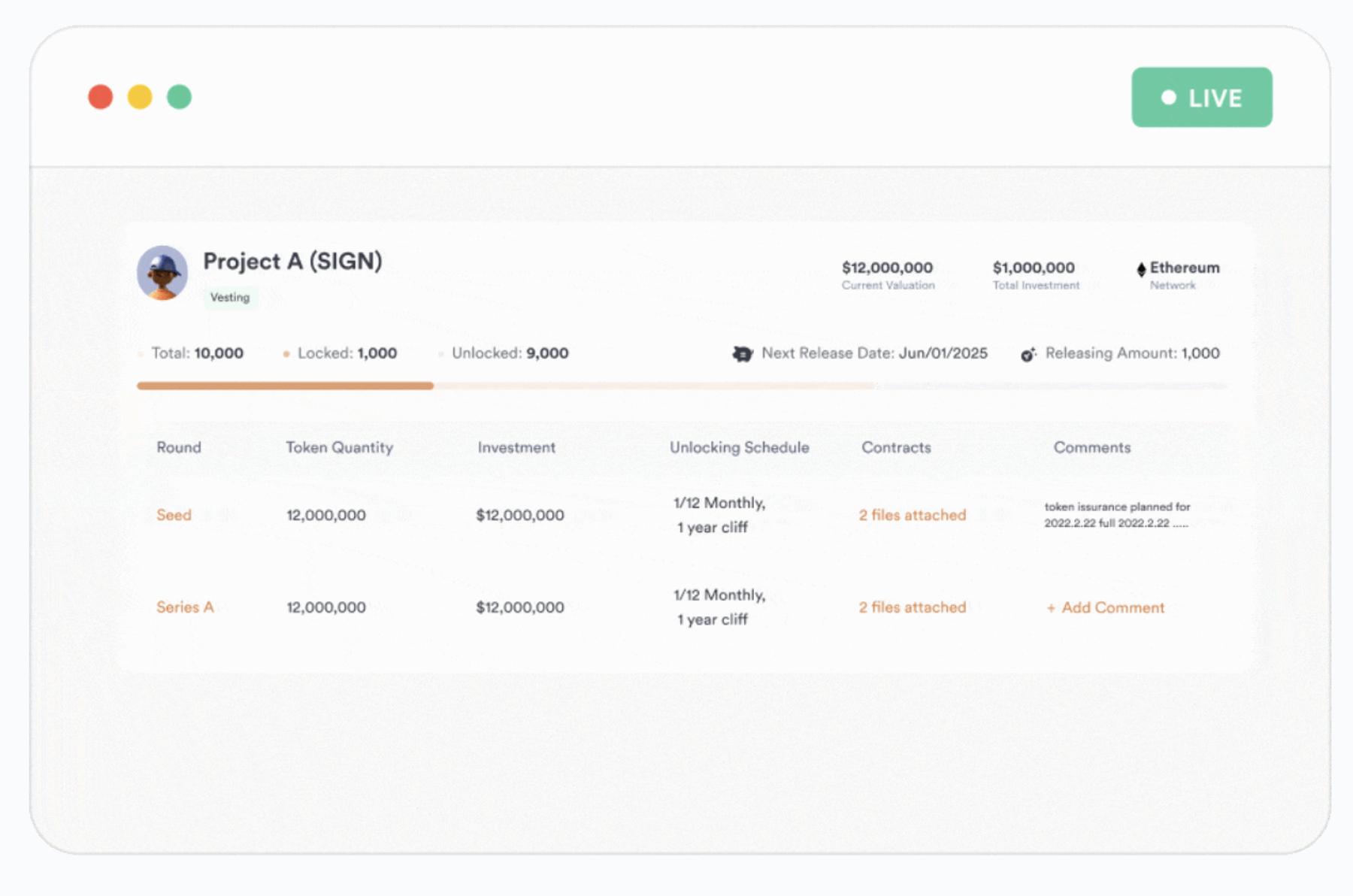This screenshot has width=1353, height=896.
Task: Click the Token Quantity column header
Action: click(x=339, y=447)
